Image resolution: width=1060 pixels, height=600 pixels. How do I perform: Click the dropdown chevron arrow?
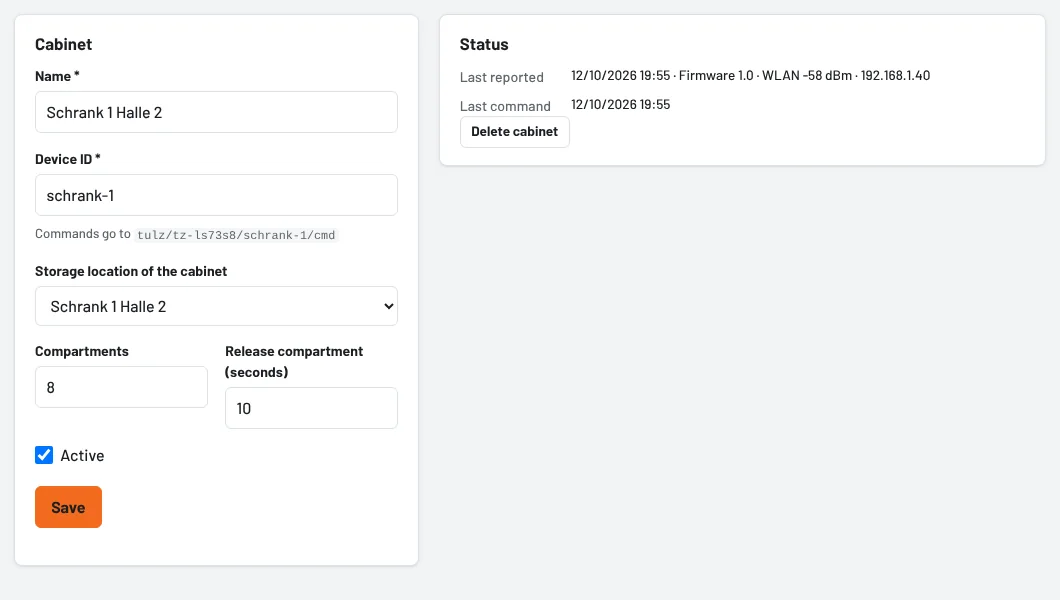389,306
